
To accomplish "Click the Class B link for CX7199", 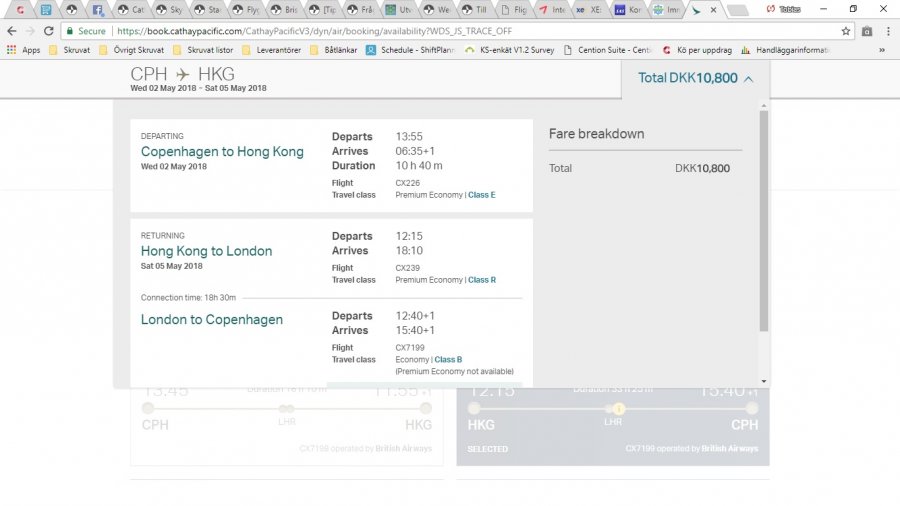I will tap(448, 360).
